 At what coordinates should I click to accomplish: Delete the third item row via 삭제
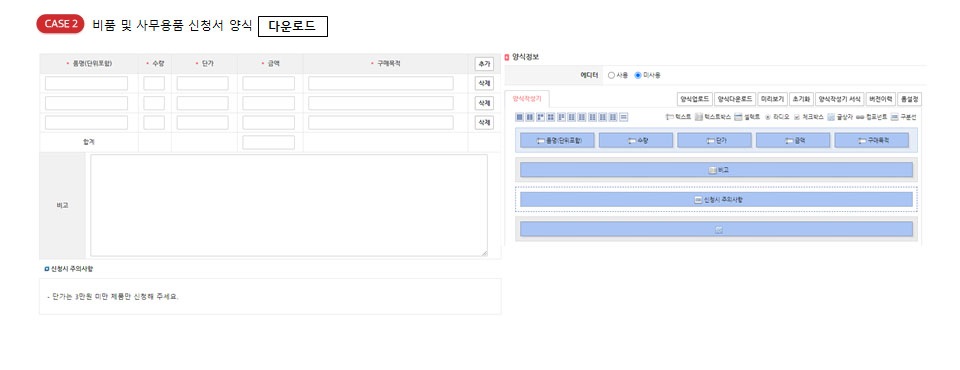click(x=484, y=123)
